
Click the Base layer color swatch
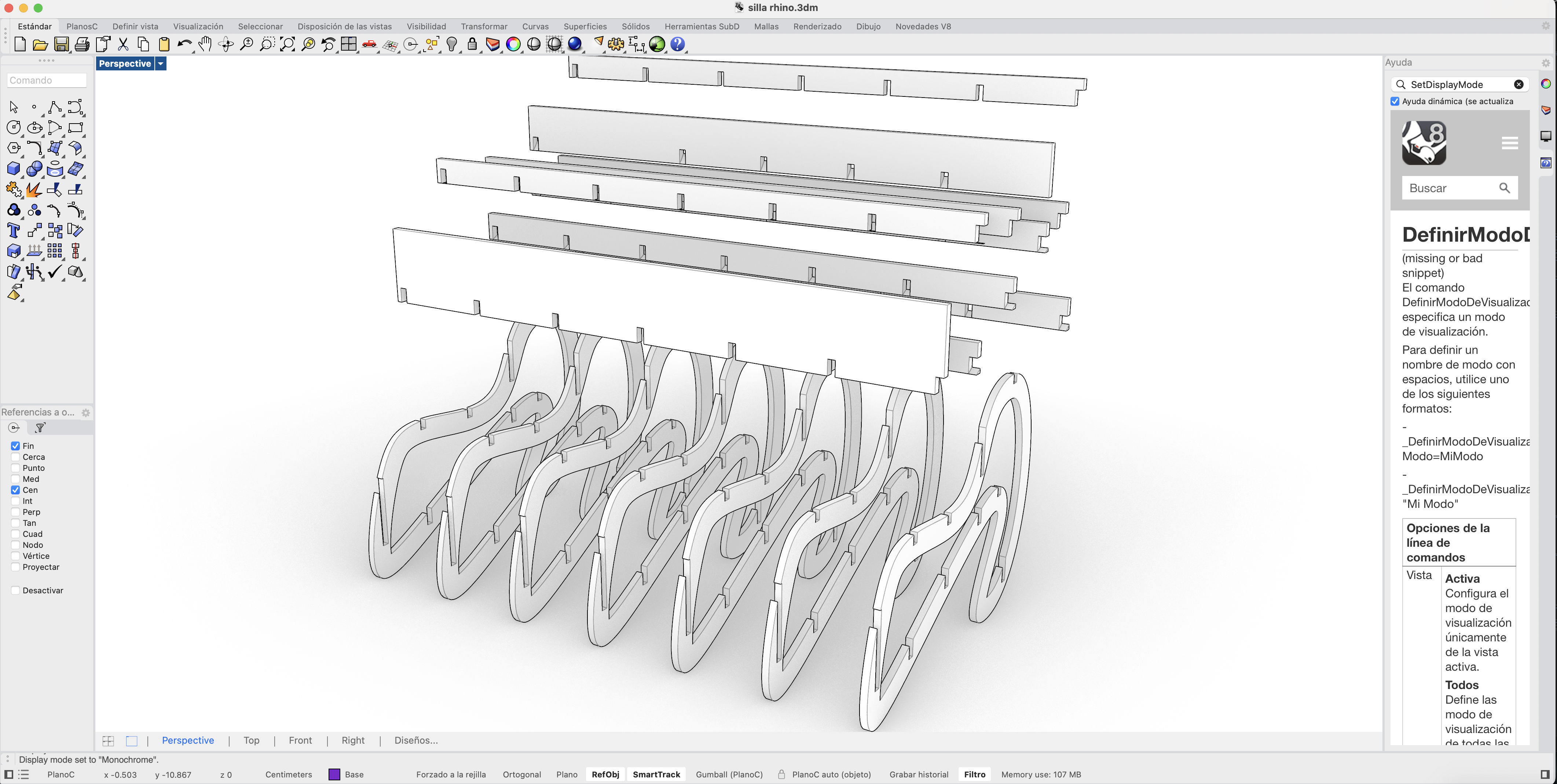tap(334, 774)
